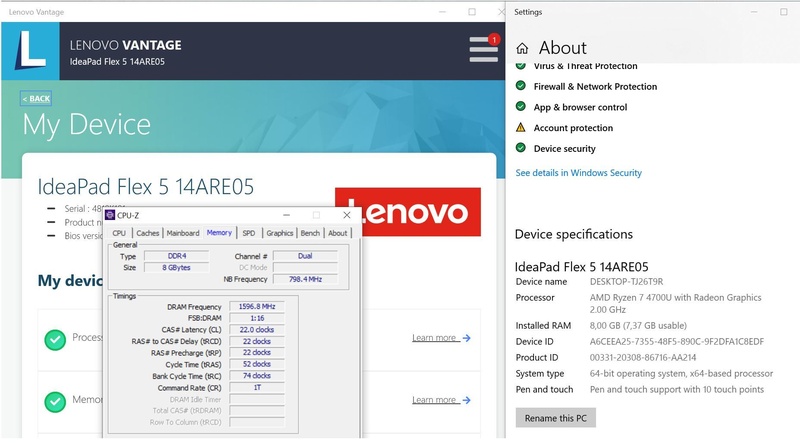Close the CPU-Z window
Viewport: 800px width, 443px height.
click(x=347, y=215)
